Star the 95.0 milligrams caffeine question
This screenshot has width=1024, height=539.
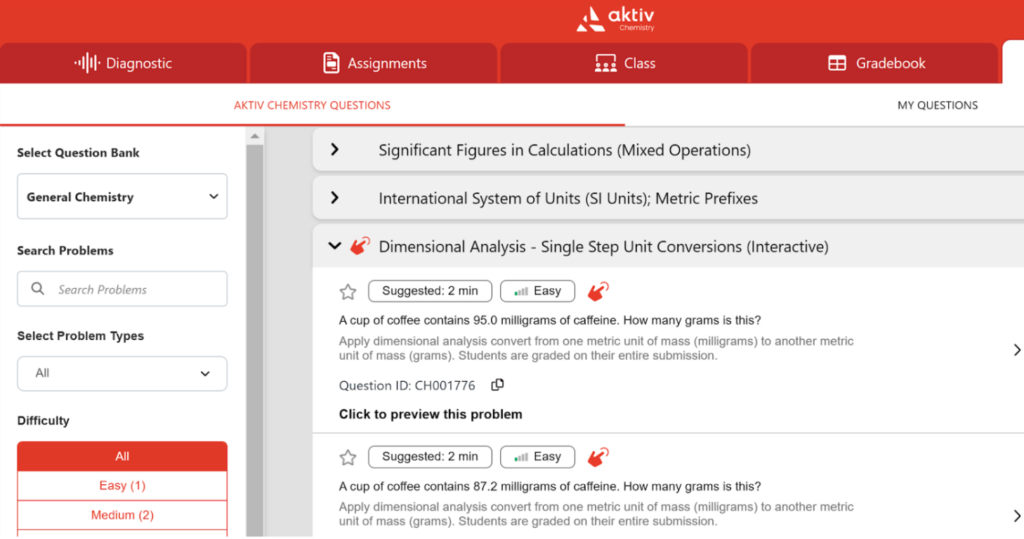pos(348,292)
